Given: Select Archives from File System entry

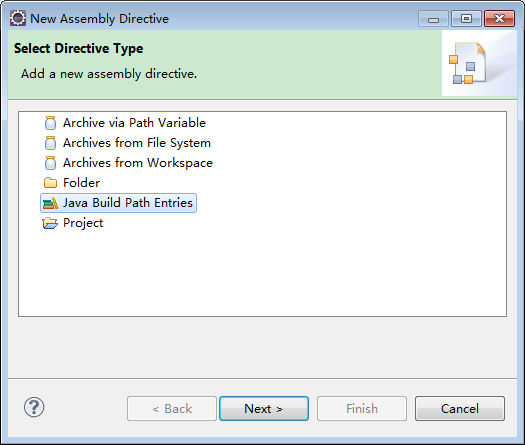Looking at the screenshot, I should pyautogui.click(x=137, y=143).
